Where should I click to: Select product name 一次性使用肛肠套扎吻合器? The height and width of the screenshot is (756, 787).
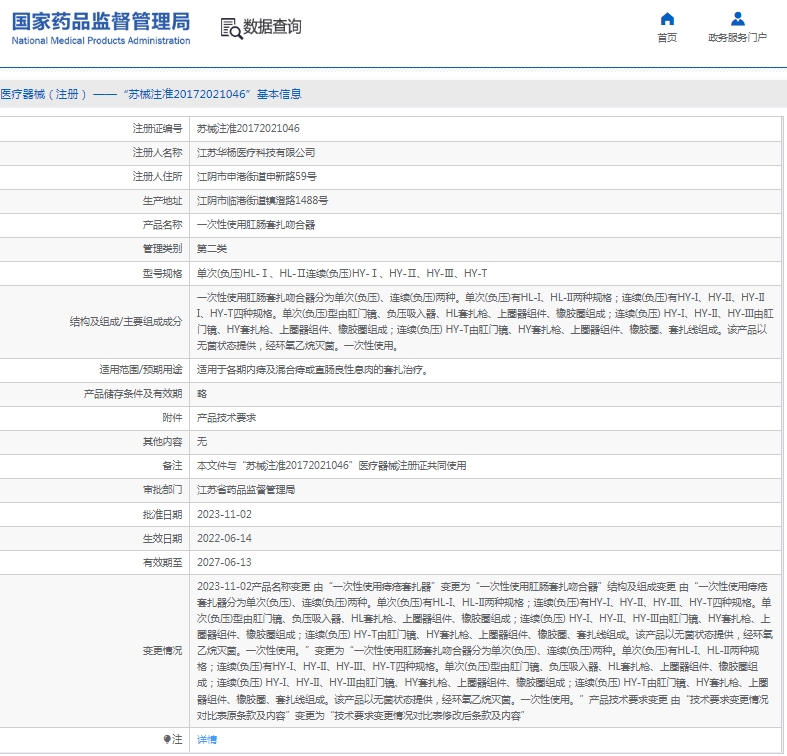(256, 225)
